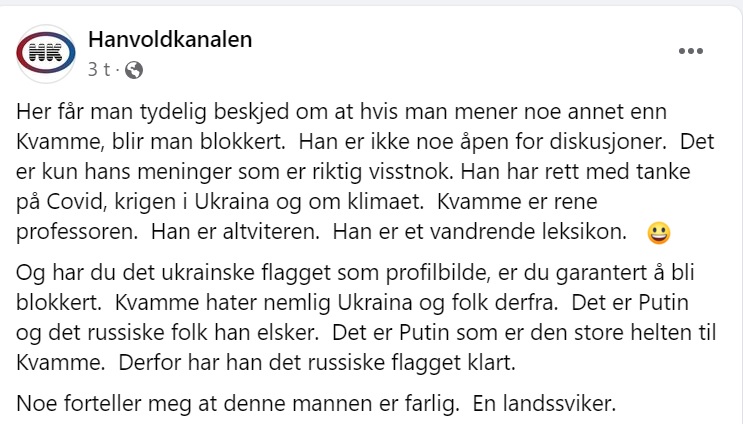743x424 pixels.
Task: Open the three-dot post options menu
Action: (x=690, y=51)
